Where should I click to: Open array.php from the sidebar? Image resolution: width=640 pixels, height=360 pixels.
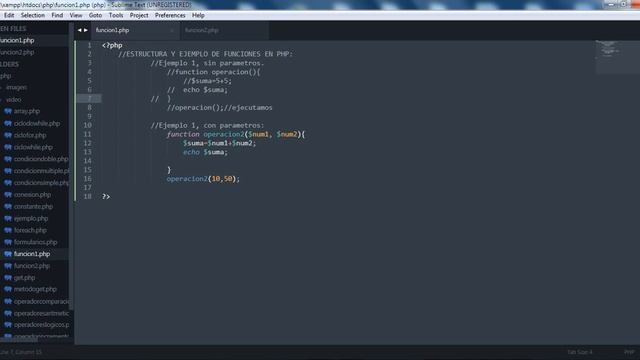[x=27, y=111]
